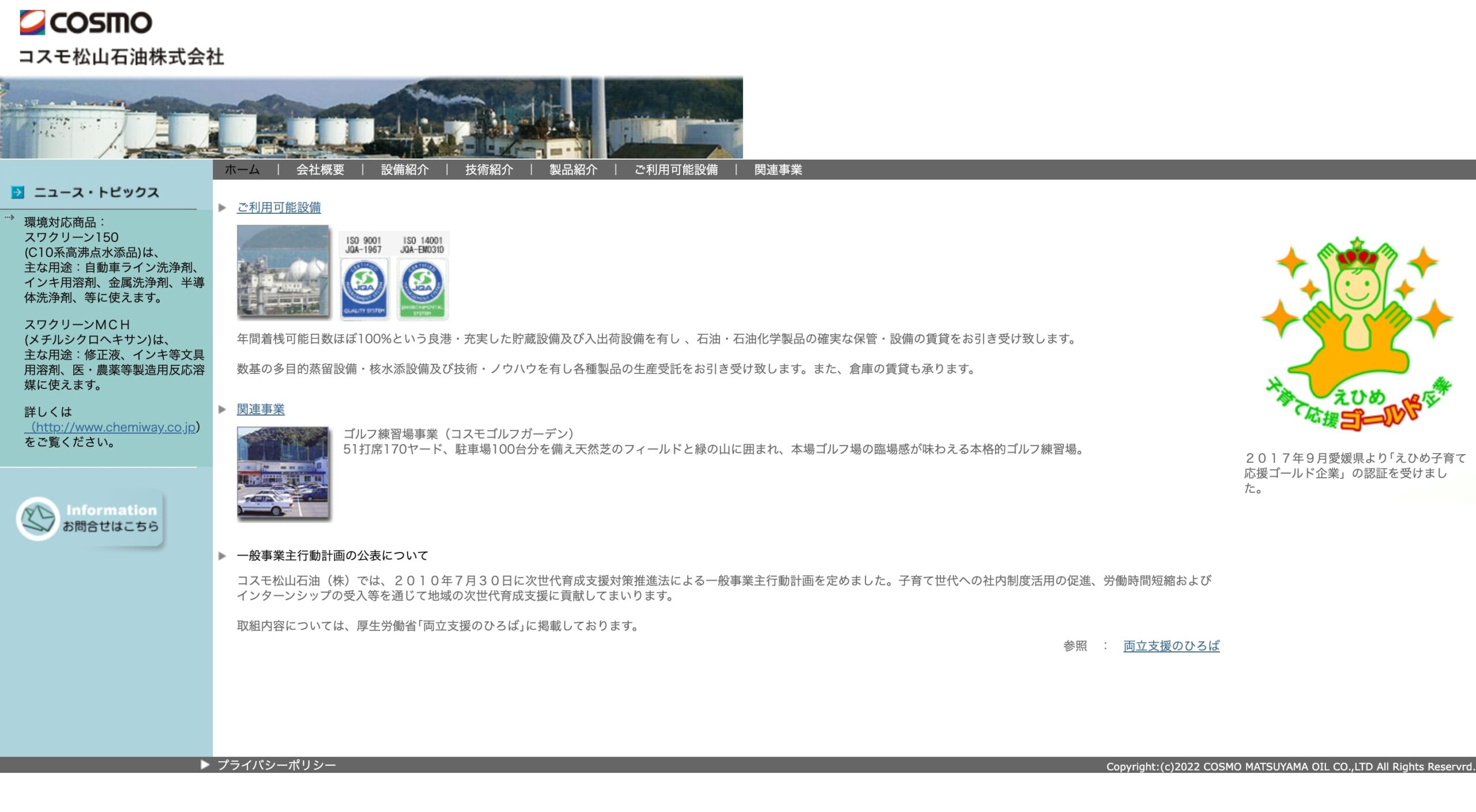Screen dimensions: 1476x812
Task: Click the plant facility photo thumbnail
Action: 284,271
